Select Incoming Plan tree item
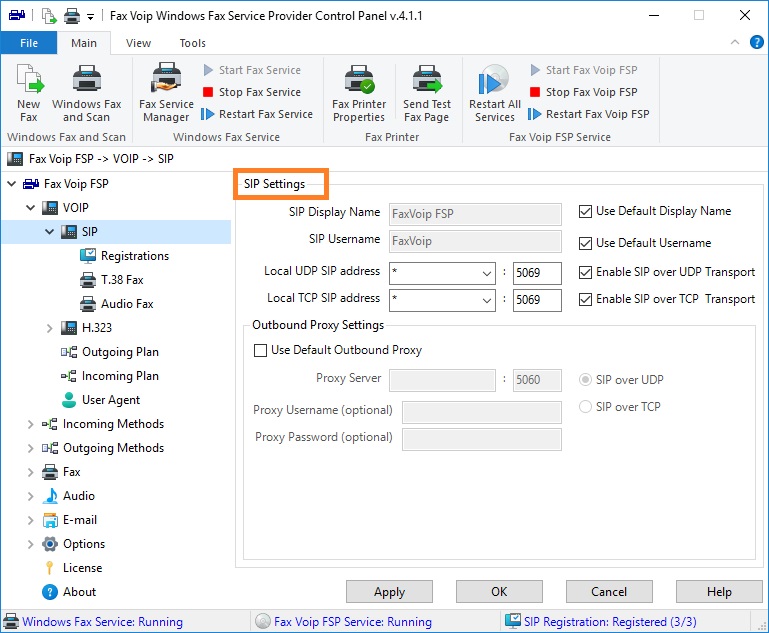The height and width of the screenshot is (633, 769). point(110,376)
